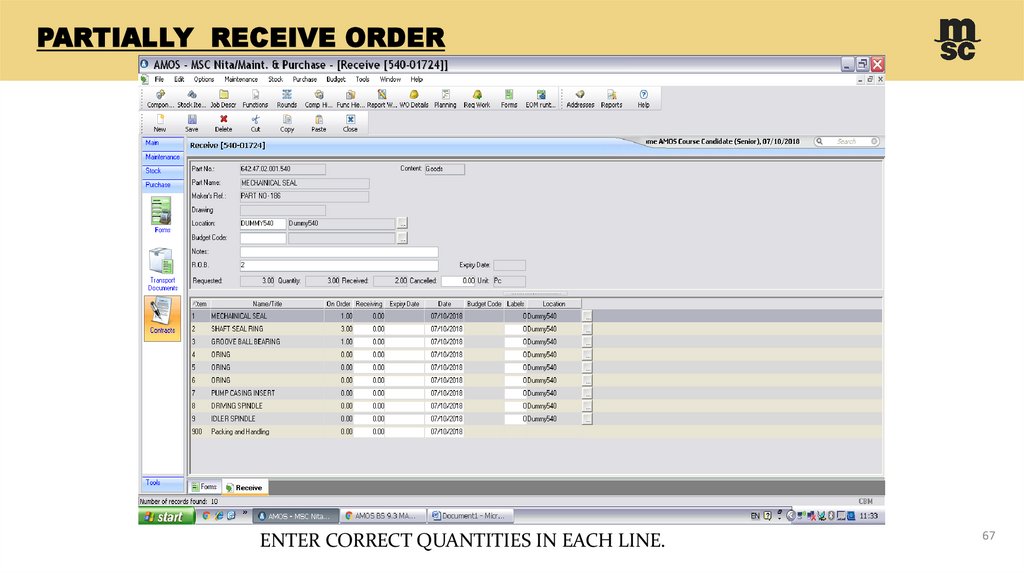Open the Components toolbar icon
This screenshot has height=574, width=1024.
159,99
